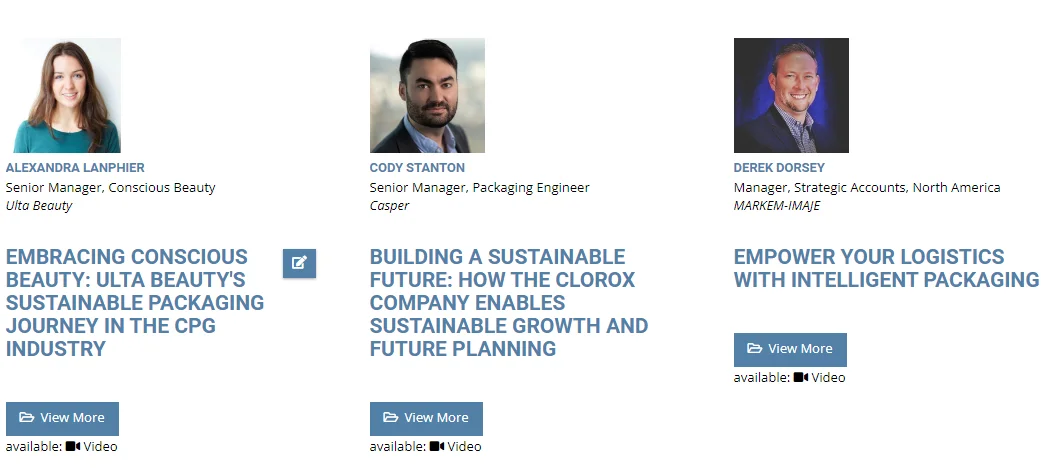Click the CODY STANTON name link
Viewport: 1046px width, 468px height.
coord(417,167)
